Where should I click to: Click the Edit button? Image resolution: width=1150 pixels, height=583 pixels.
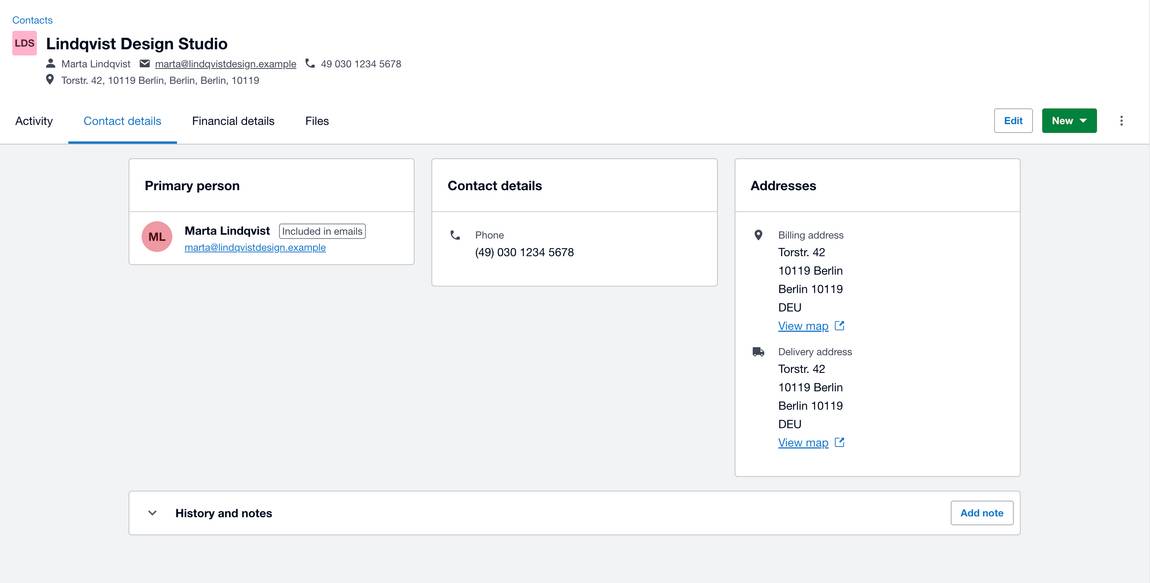(x=1013, y=121)
